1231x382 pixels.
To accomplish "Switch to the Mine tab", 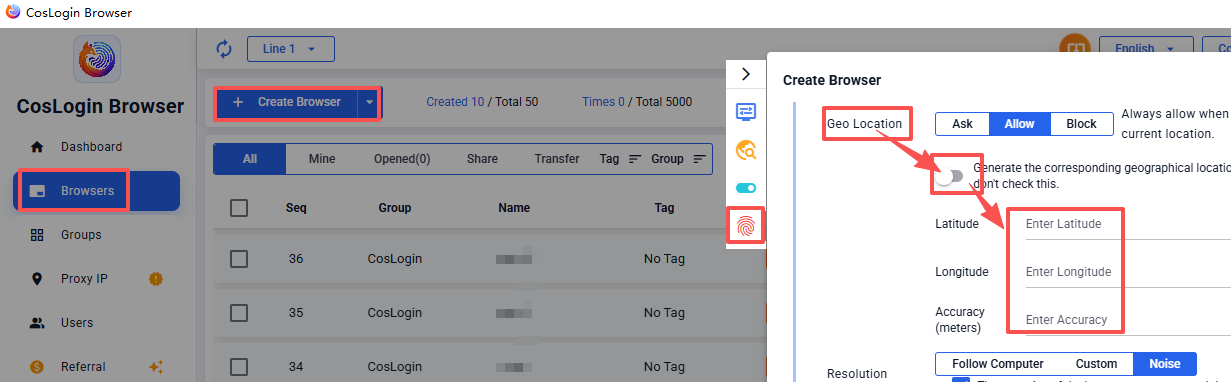I will (322, 159).
